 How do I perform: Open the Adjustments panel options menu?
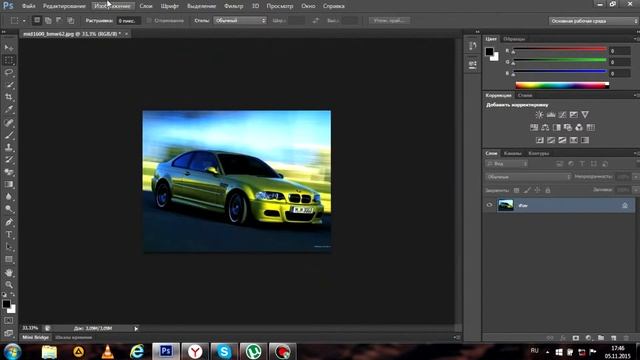(636, 95)
